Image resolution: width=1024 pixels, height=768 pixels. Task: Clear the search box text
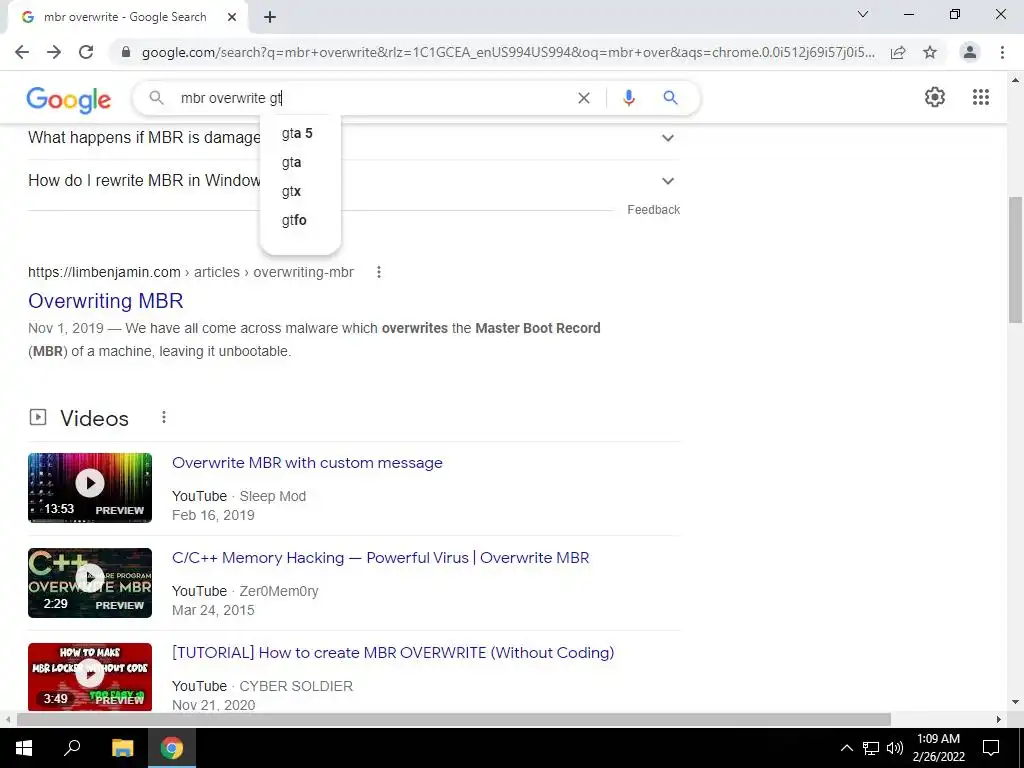click(584, 98)
